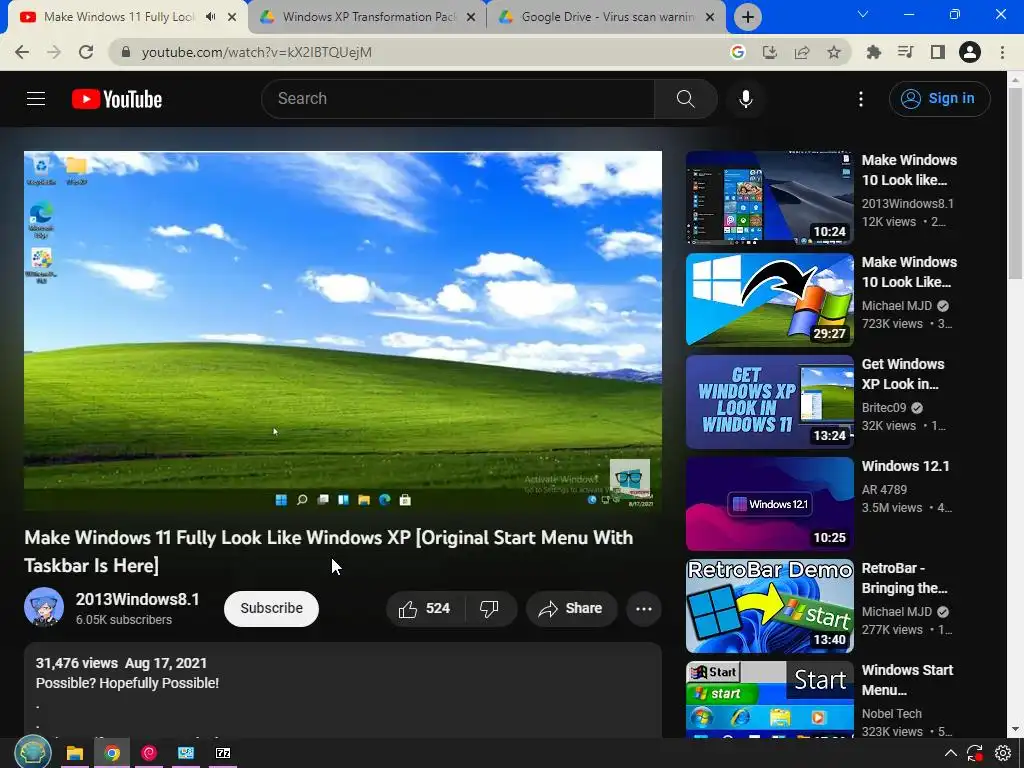Click the scrollbar down arrow
Screen dimensions: 1024x768
point(1015,729)
